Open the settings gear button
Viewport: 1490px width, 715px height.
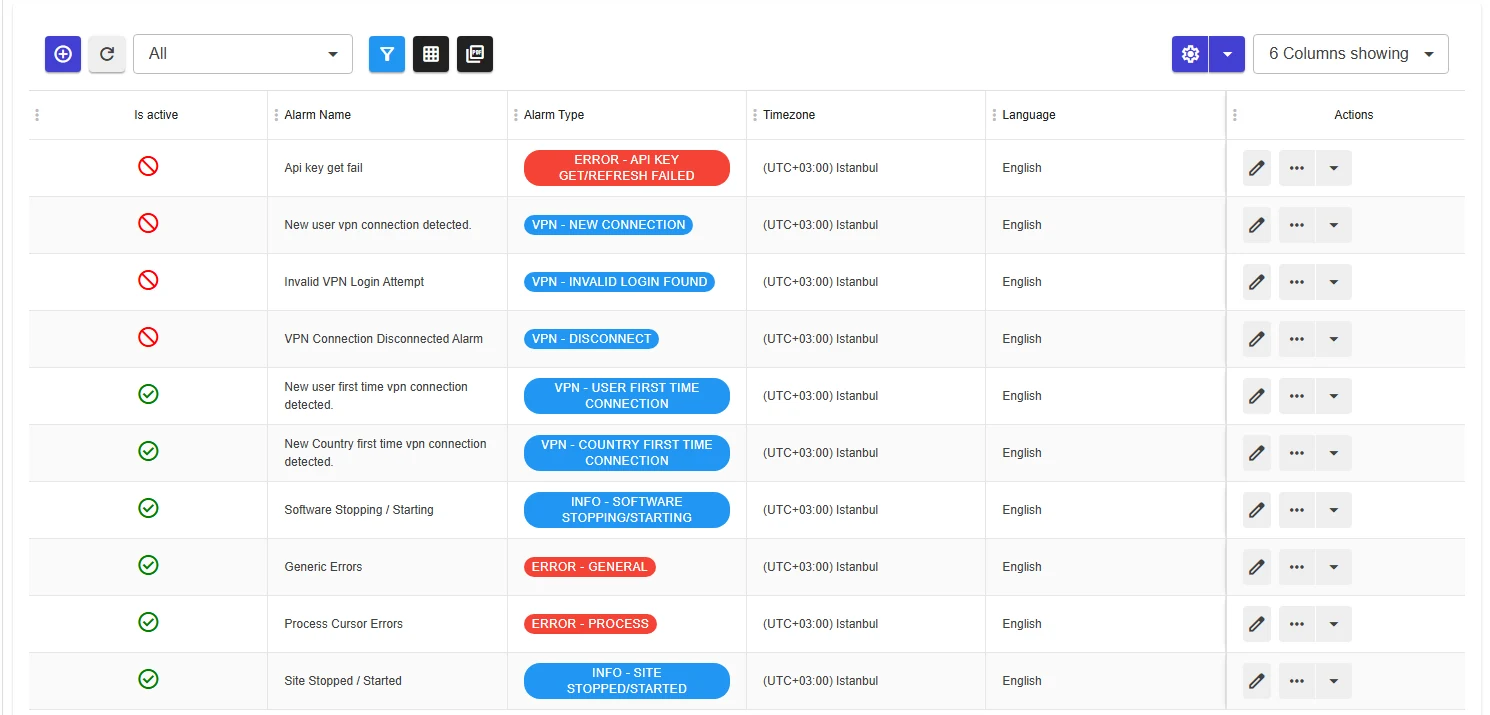point(1190,54)
